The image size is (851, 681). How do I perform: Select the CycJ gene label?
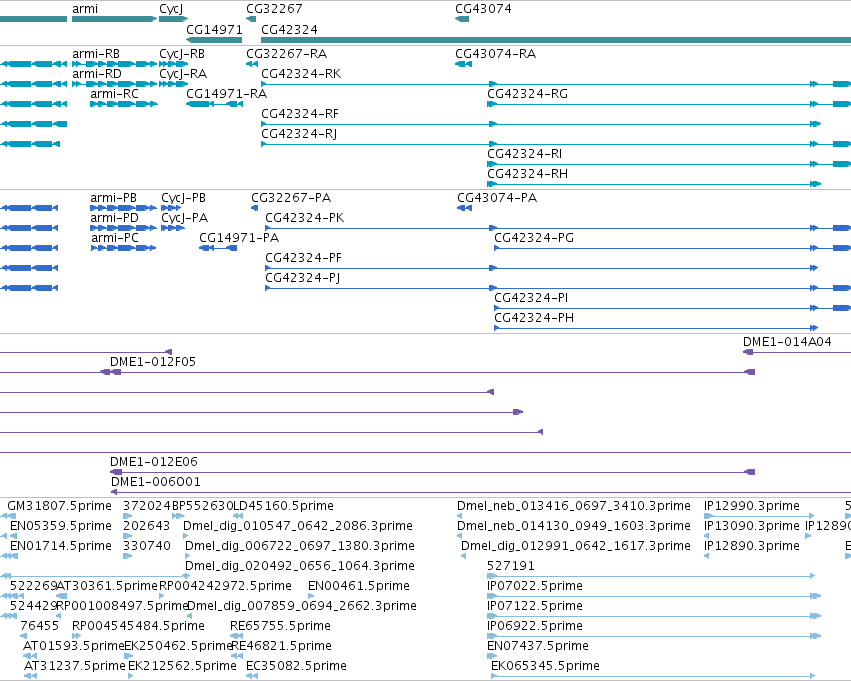pos(171,9)
